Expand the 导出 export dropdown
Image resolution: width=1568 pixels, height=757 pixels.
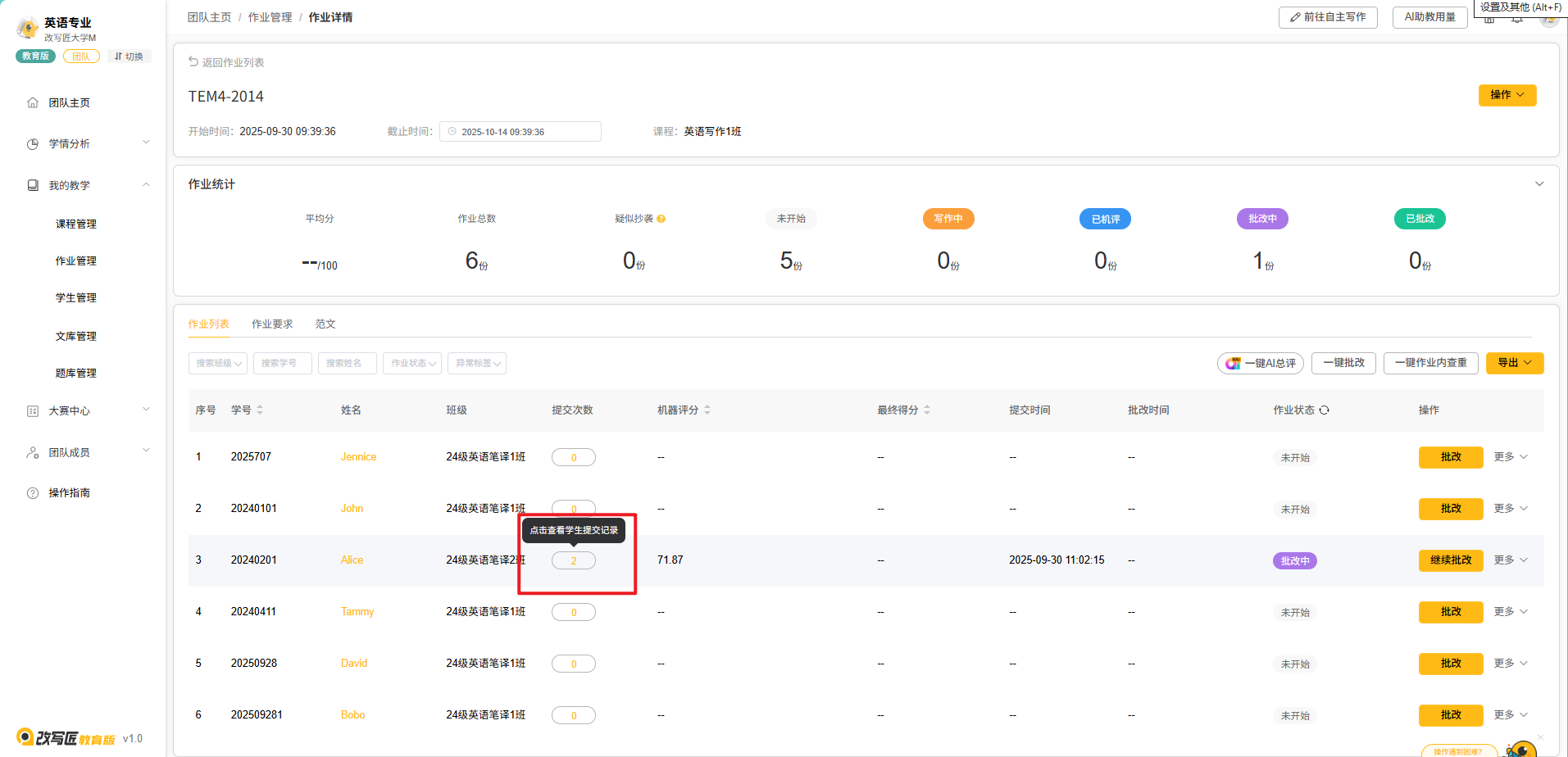[x=1514, y=363]
